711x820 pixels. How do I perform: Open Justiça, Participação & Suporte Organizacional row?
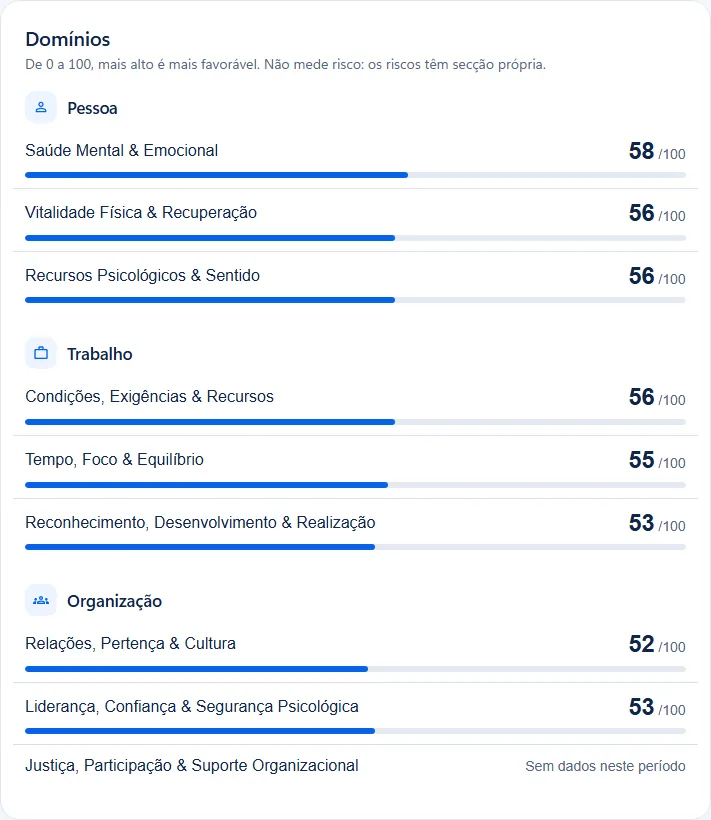[x=356, y=766]
